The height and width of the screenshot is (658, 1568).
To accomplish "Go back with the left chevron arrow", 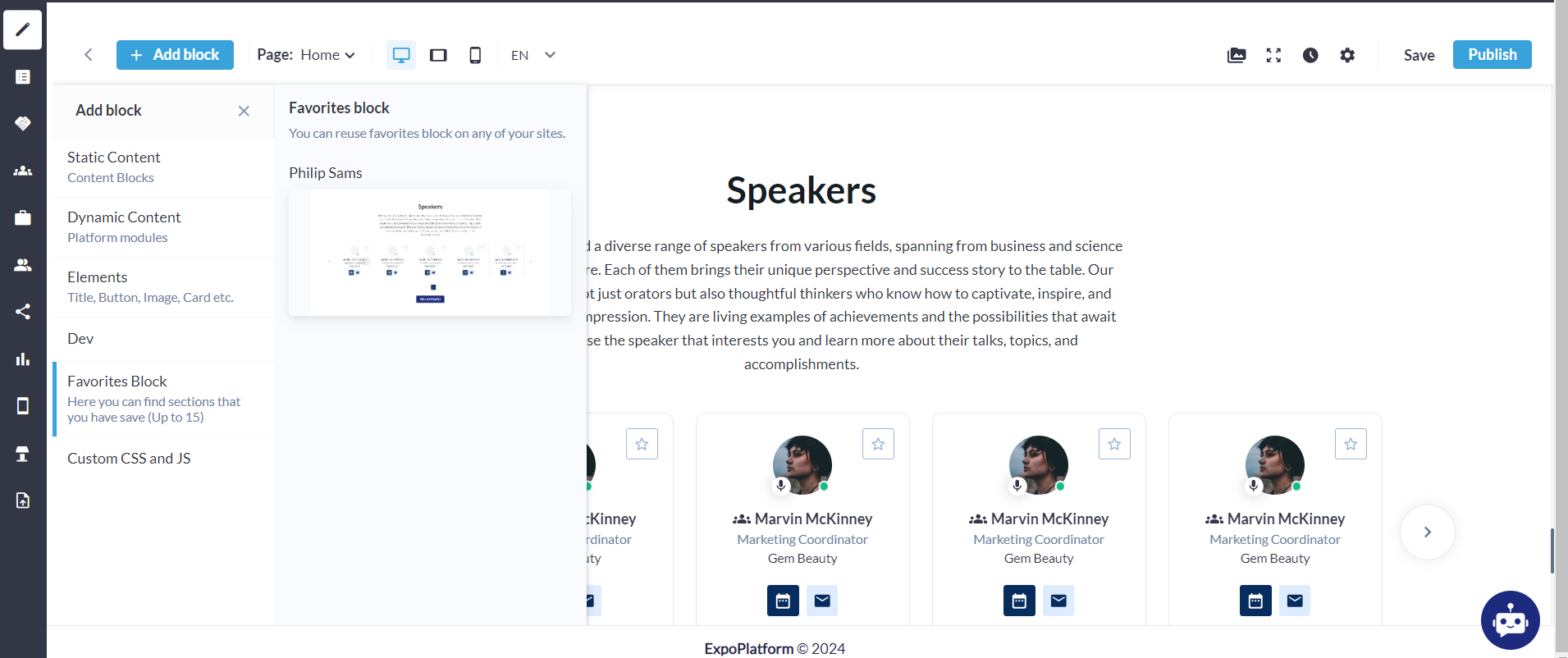I will [x=88, y=55].
